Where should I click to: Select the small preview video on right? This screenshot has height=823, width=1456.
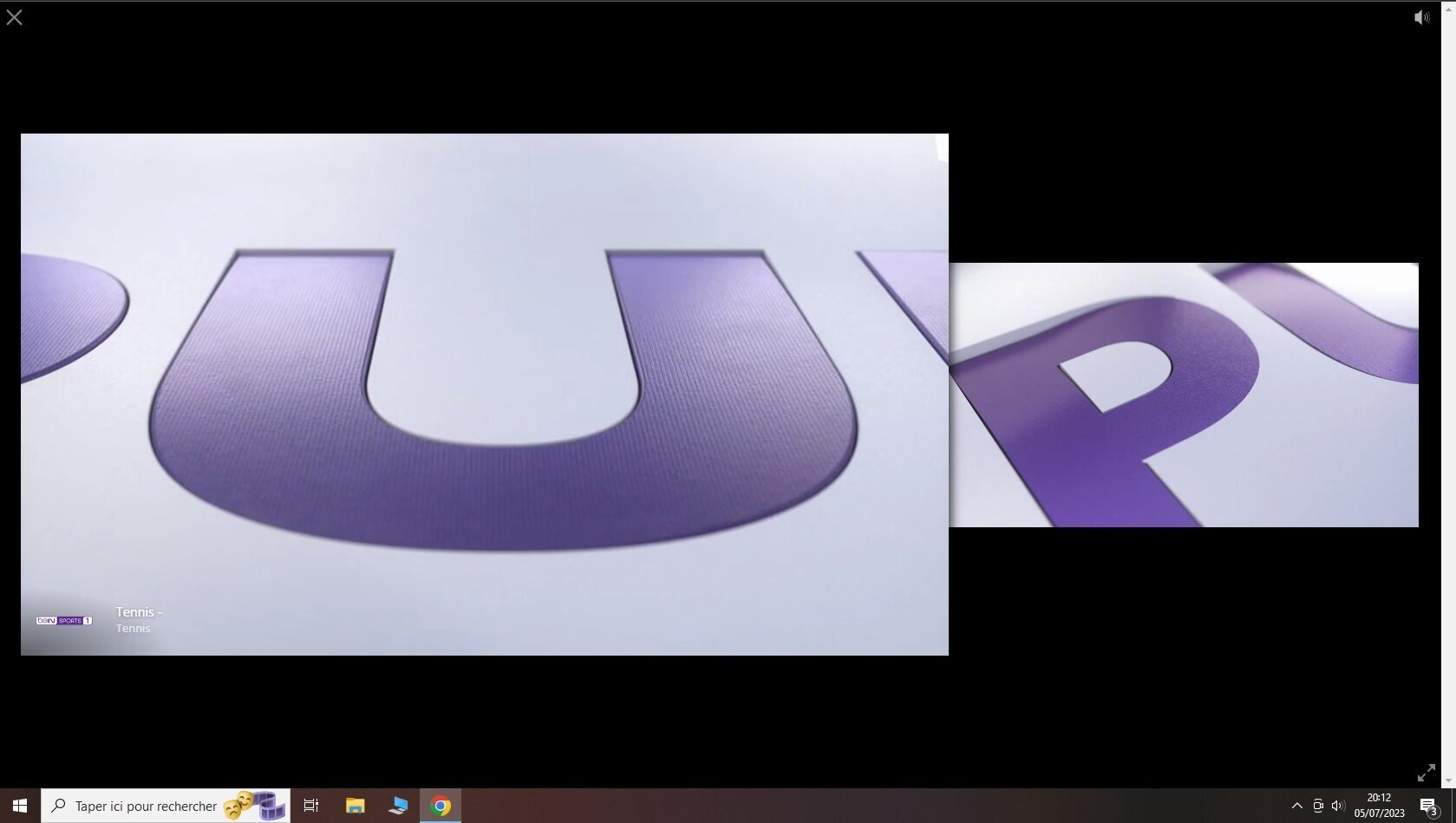click(x=1184, y=395)
